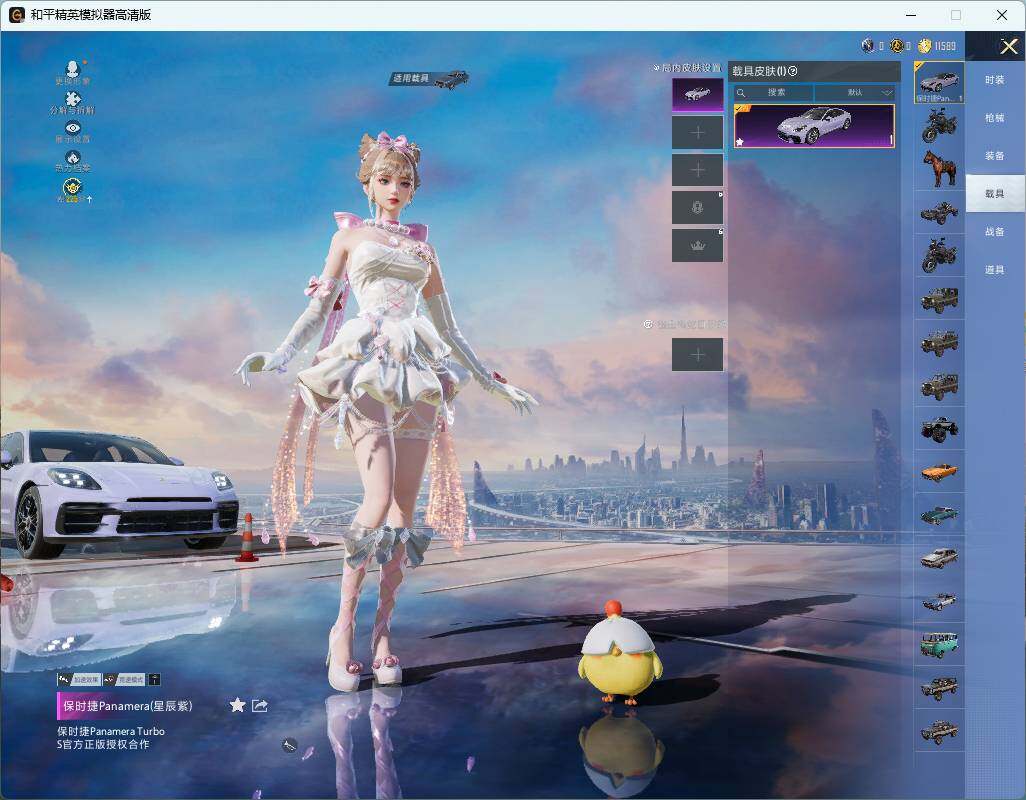This screenshot has width=1026, height=800.
Task: Select the first green jeep below the motorcycle
Action: (x=939, y=299)
